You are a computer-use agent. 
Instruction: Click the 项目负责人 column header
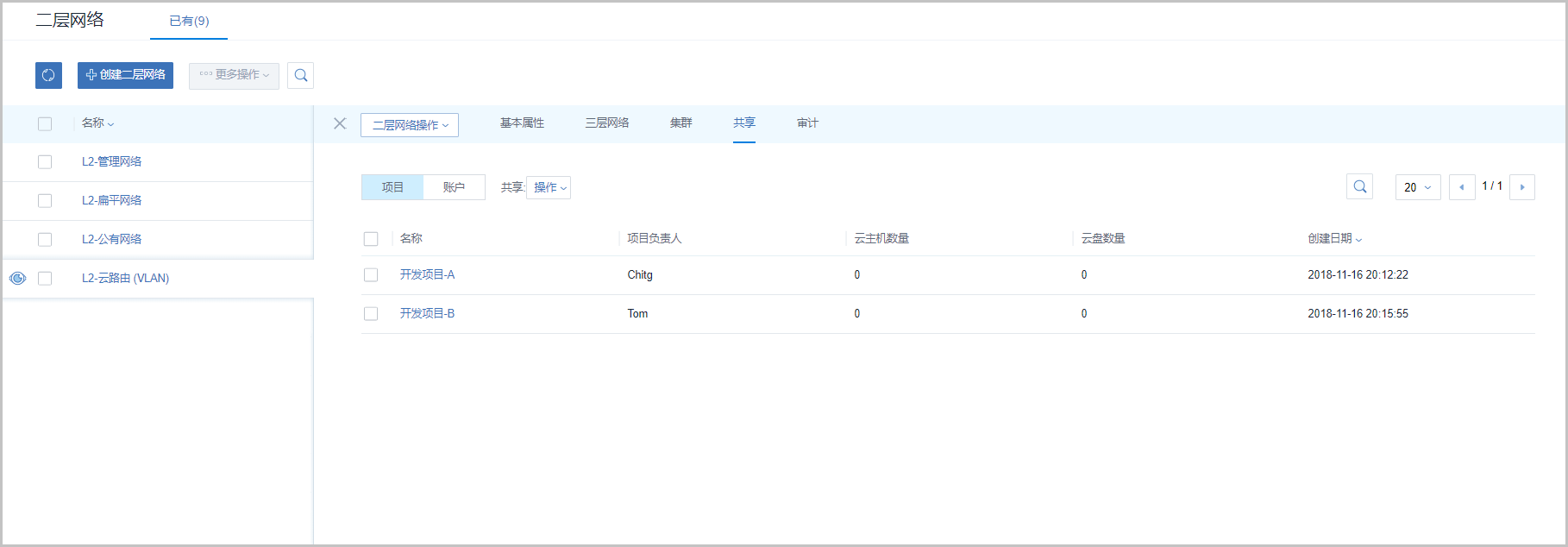click(654, 238)
